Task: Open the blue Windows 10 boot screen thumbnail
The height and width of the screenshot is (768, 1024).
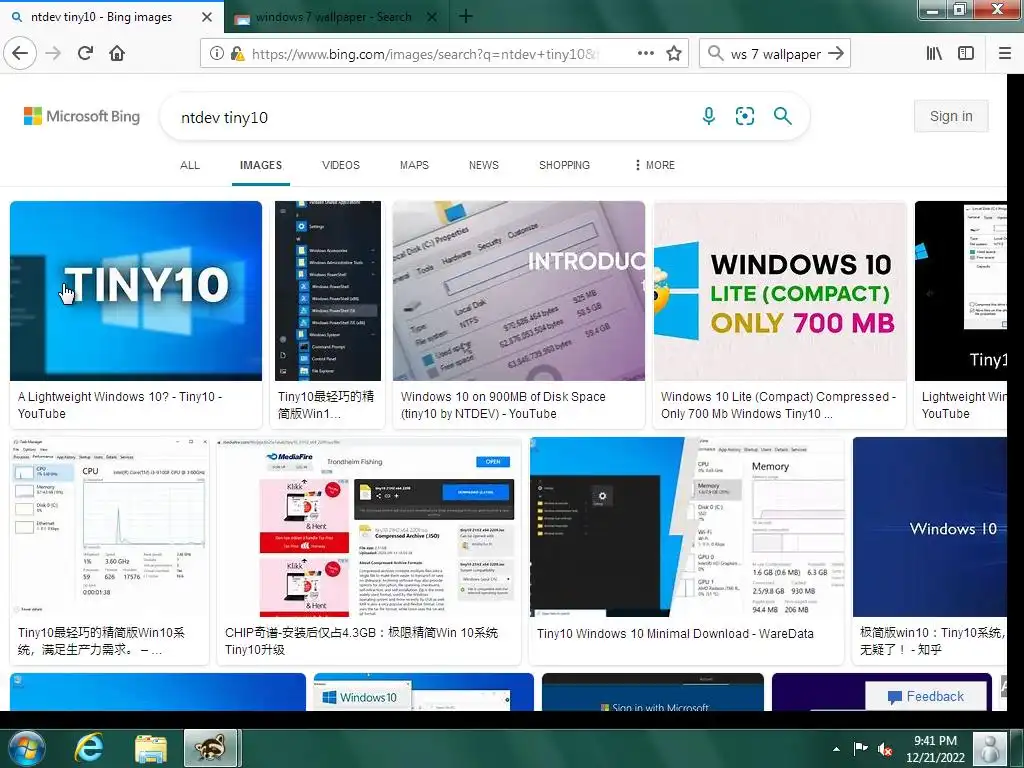Action: 930,527
